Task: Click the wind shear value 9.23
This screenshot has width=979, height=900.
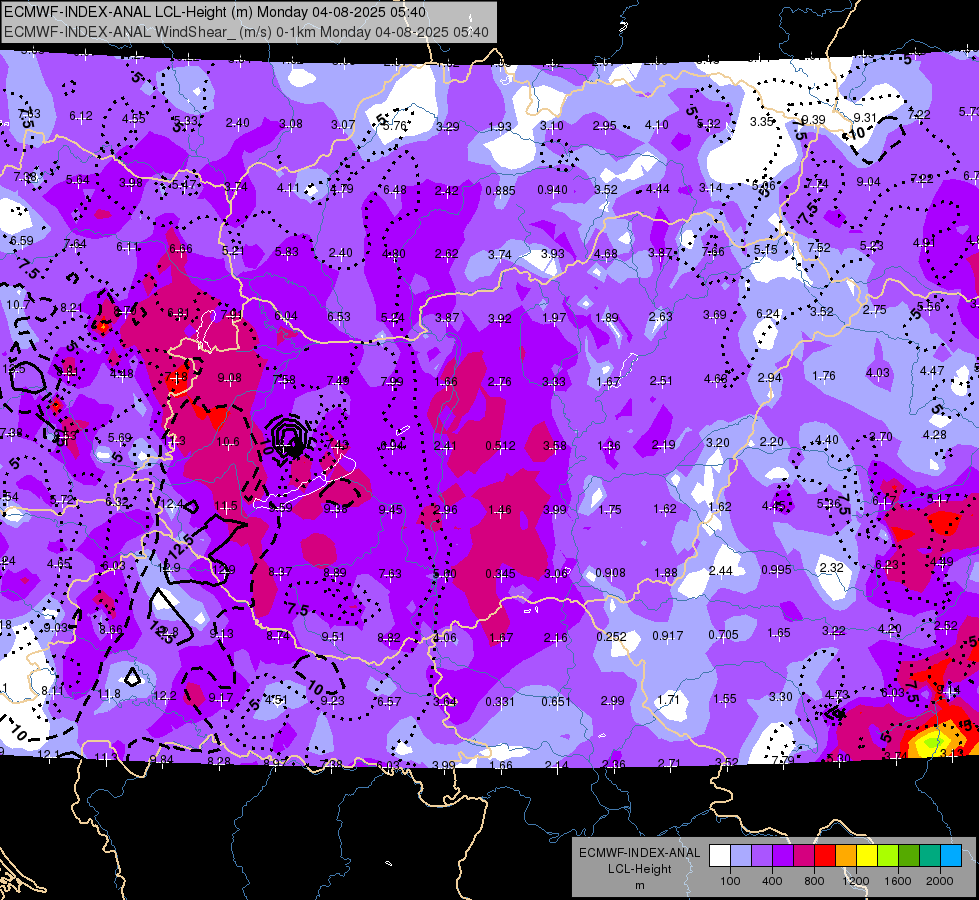Action: pos(332,701)
